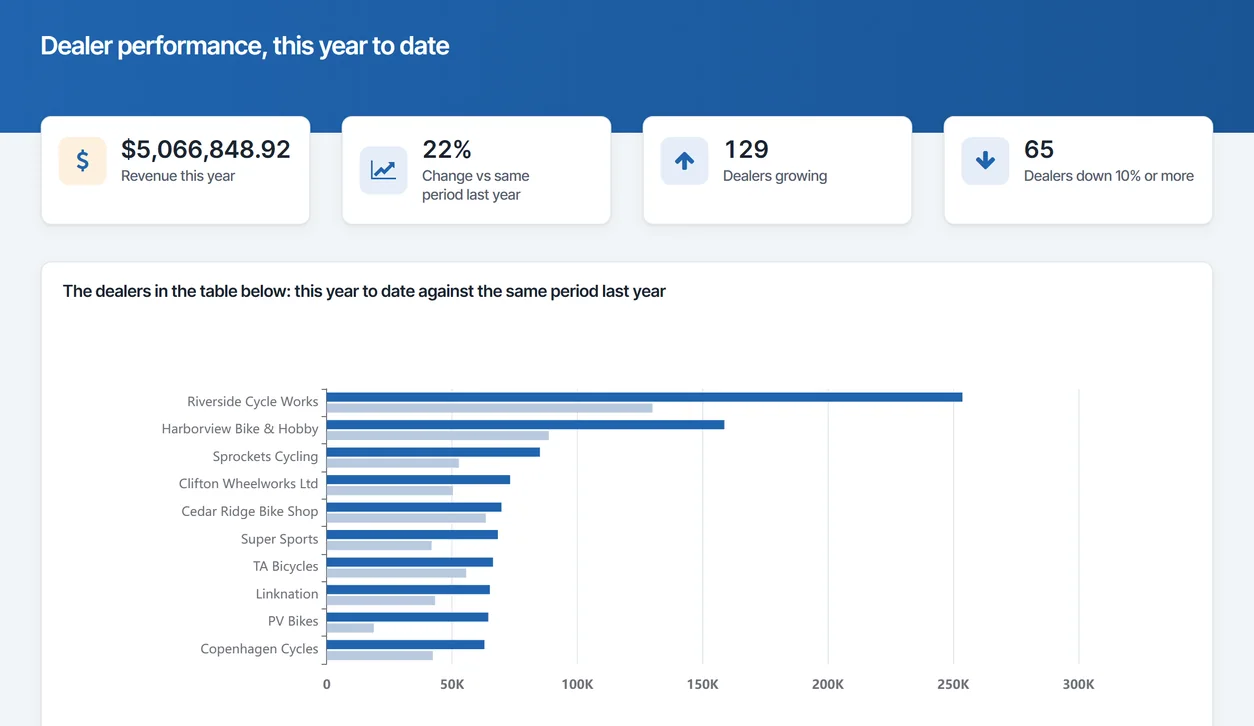Click Copenhagen Cycles this-year dark bar
The height and width of the screenshot is (726, 1254).
(x=406, y=645)
